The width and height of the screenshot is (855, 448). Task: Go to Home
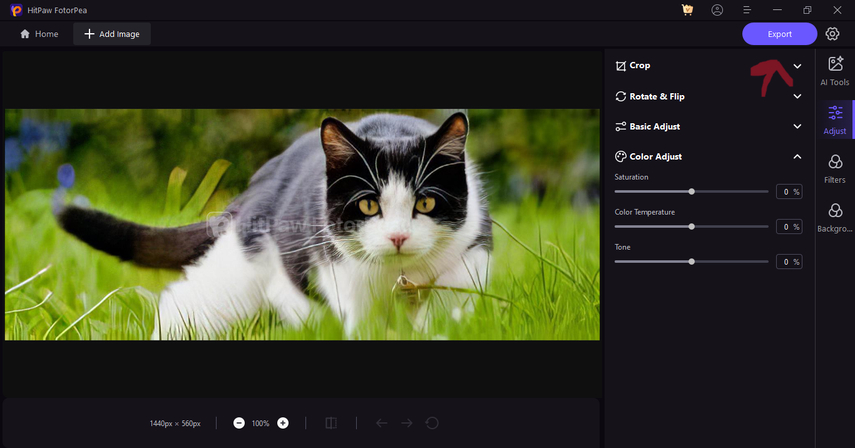[39, 34]
